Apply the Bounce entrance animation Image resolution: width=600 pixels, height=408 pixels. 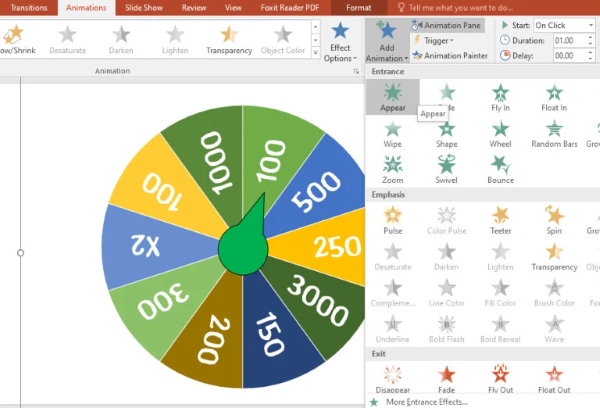click(500, 170)
